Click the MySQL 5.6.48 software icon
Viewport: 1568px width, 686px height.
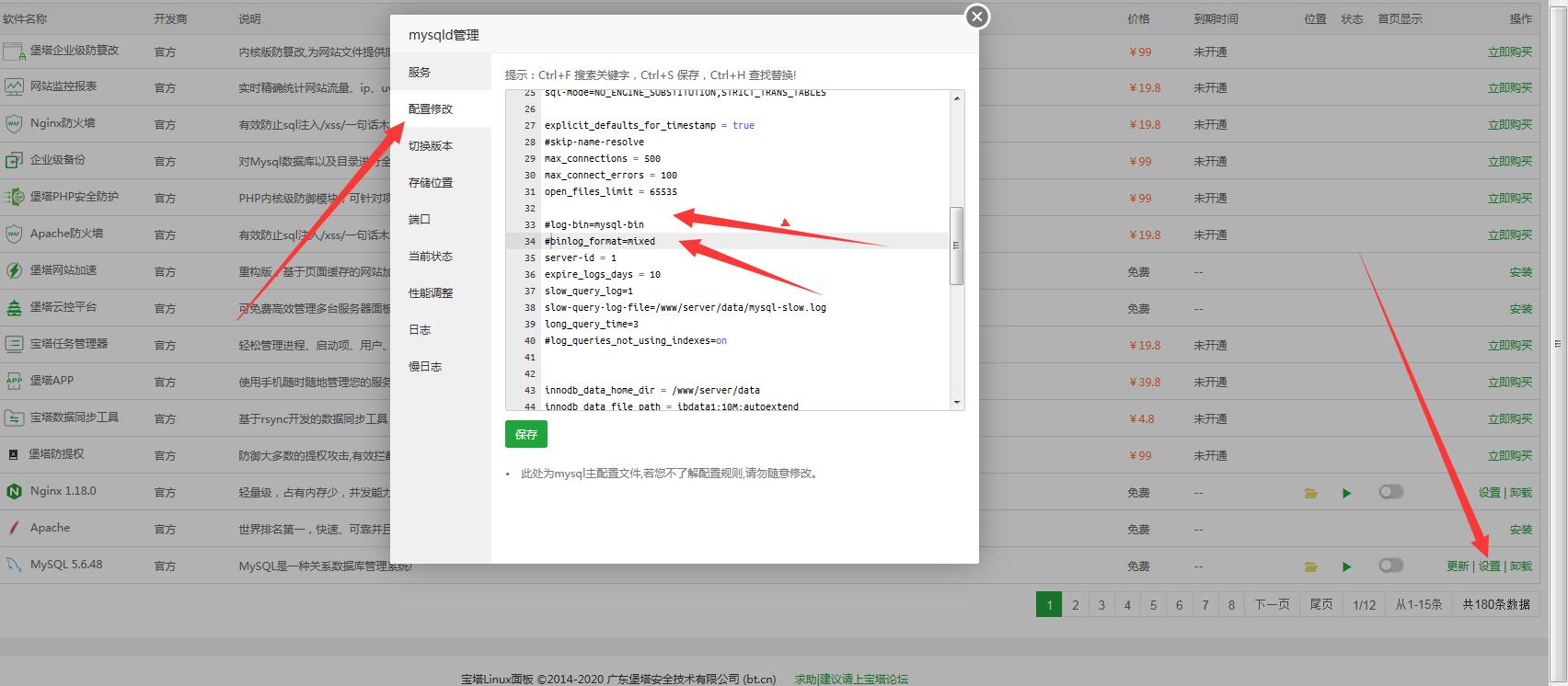tap(14, 565)
